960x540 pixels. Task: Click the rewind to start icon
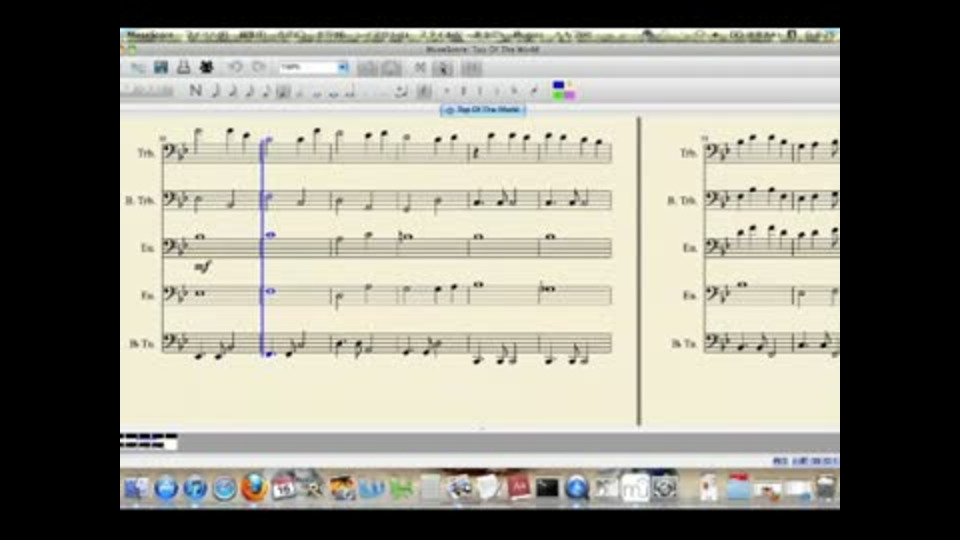click(420, 68)
